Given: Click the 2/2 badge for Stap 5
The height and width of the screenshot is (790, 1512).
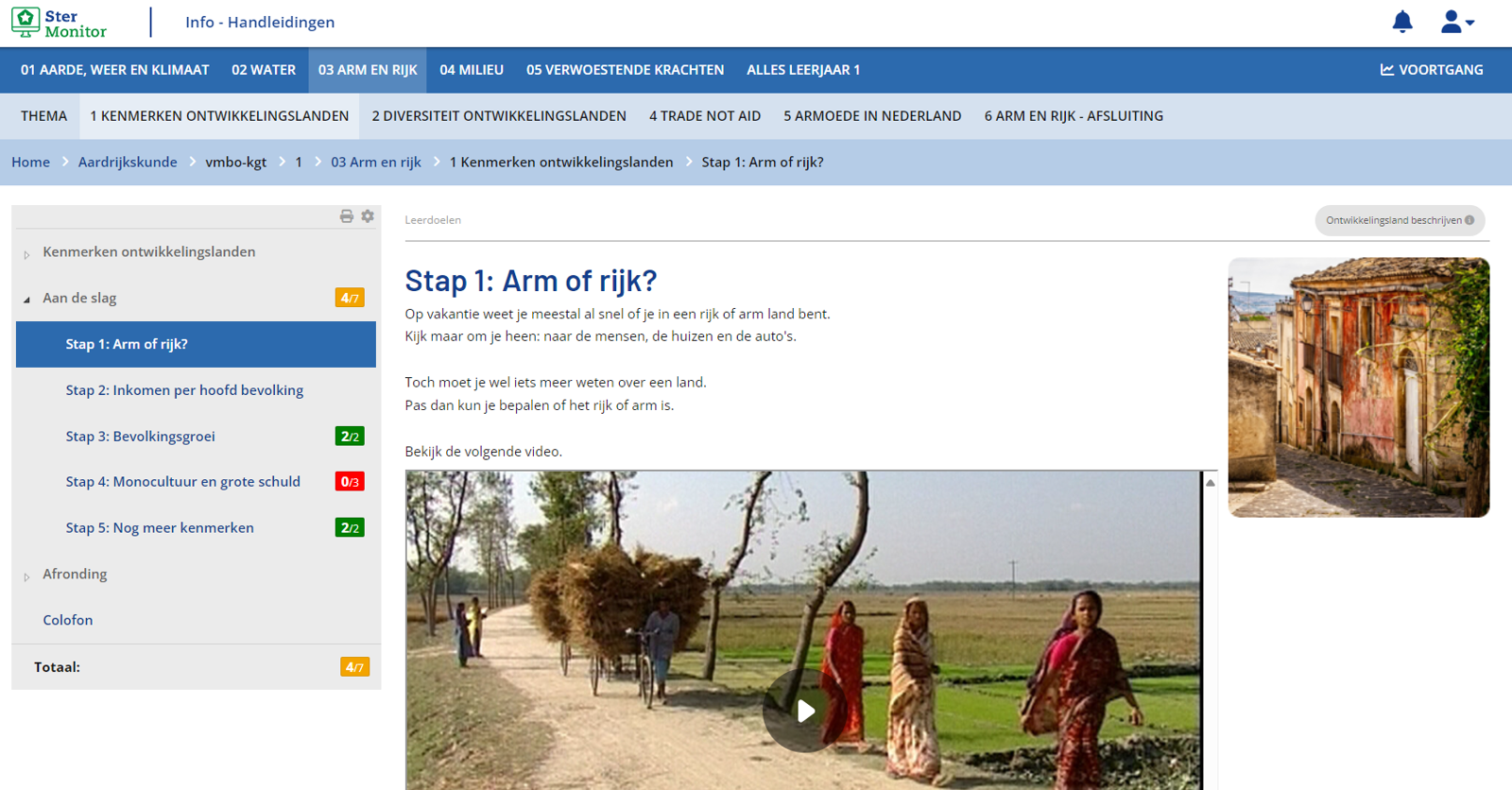Looking at the screenshot, I should [350, 528].
